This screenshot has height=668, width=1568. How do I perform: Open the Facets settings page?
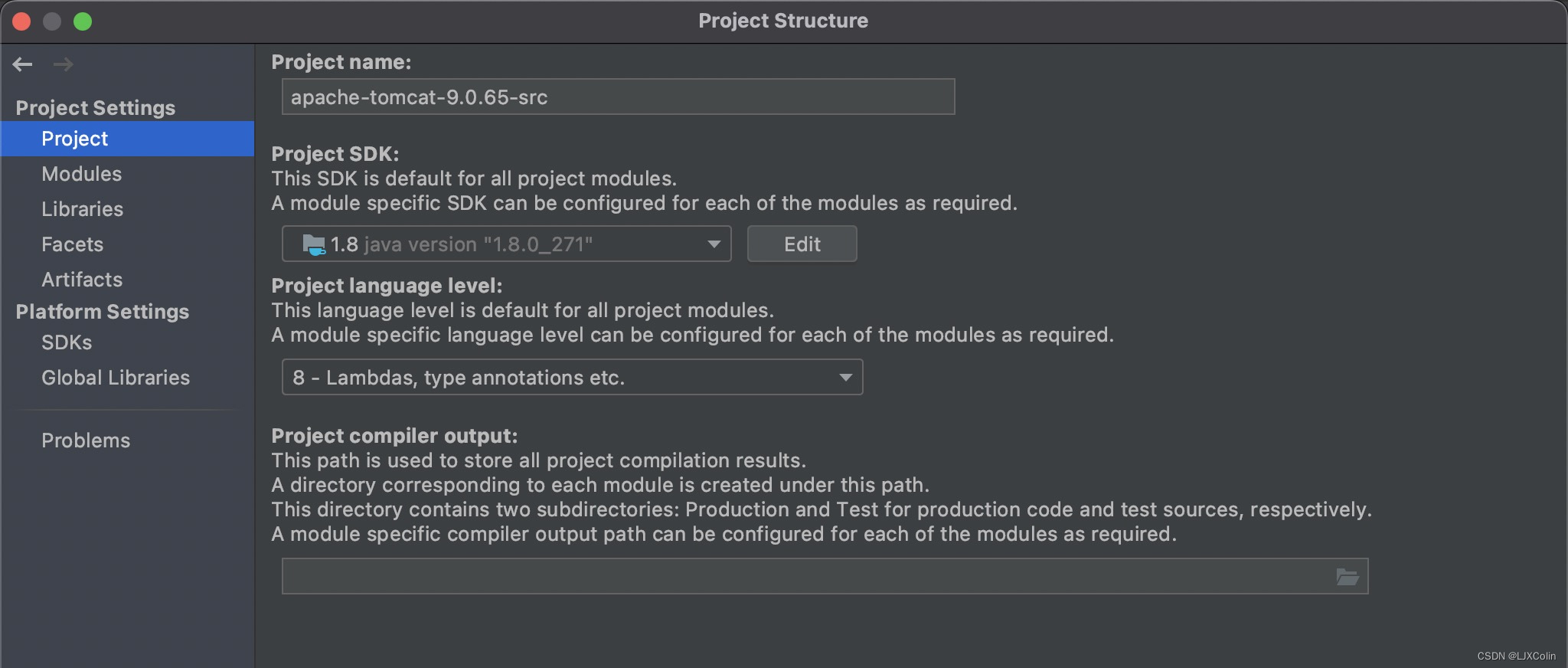73,244
